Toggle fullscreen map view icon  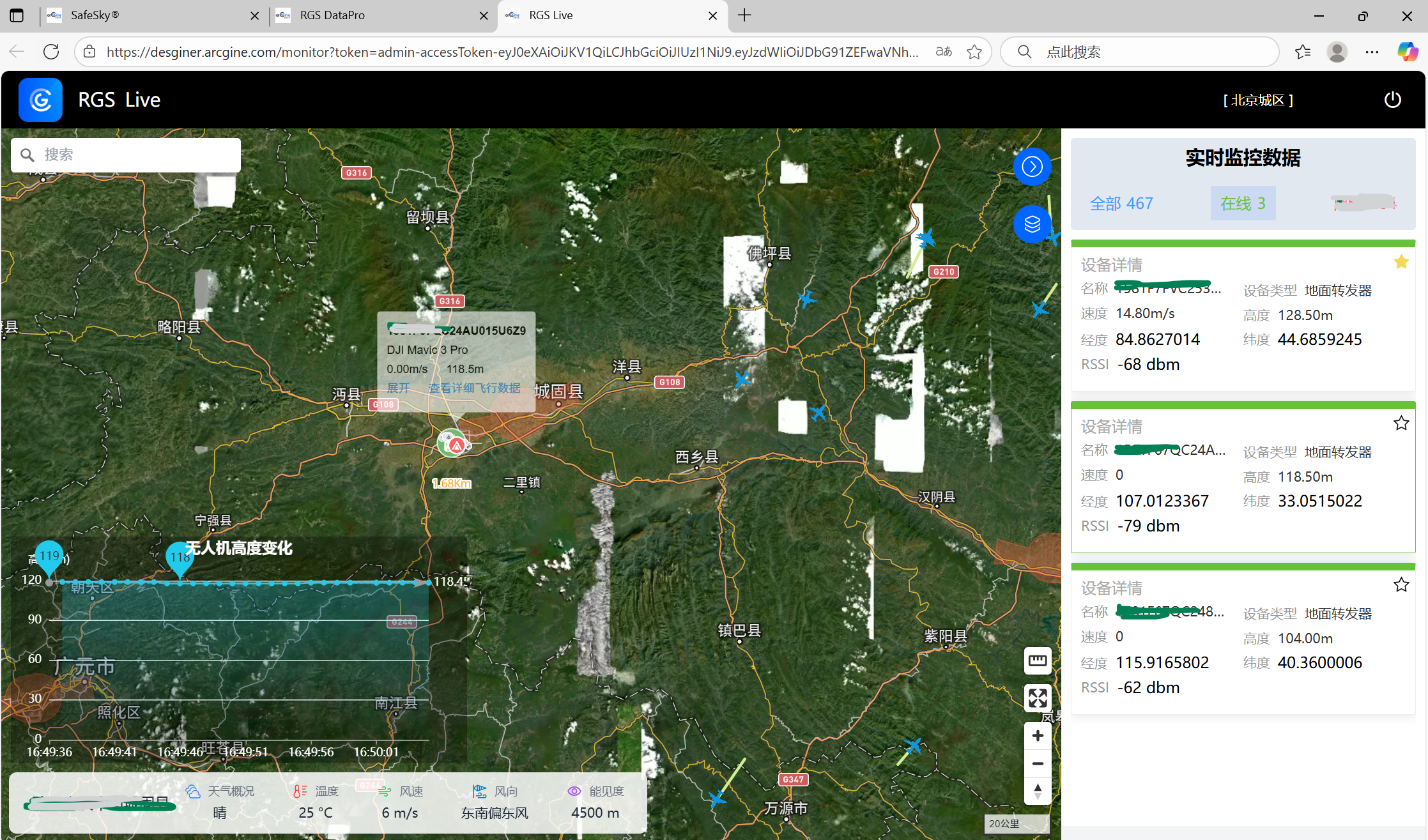pyautogui.click(x=1037, y=698)
